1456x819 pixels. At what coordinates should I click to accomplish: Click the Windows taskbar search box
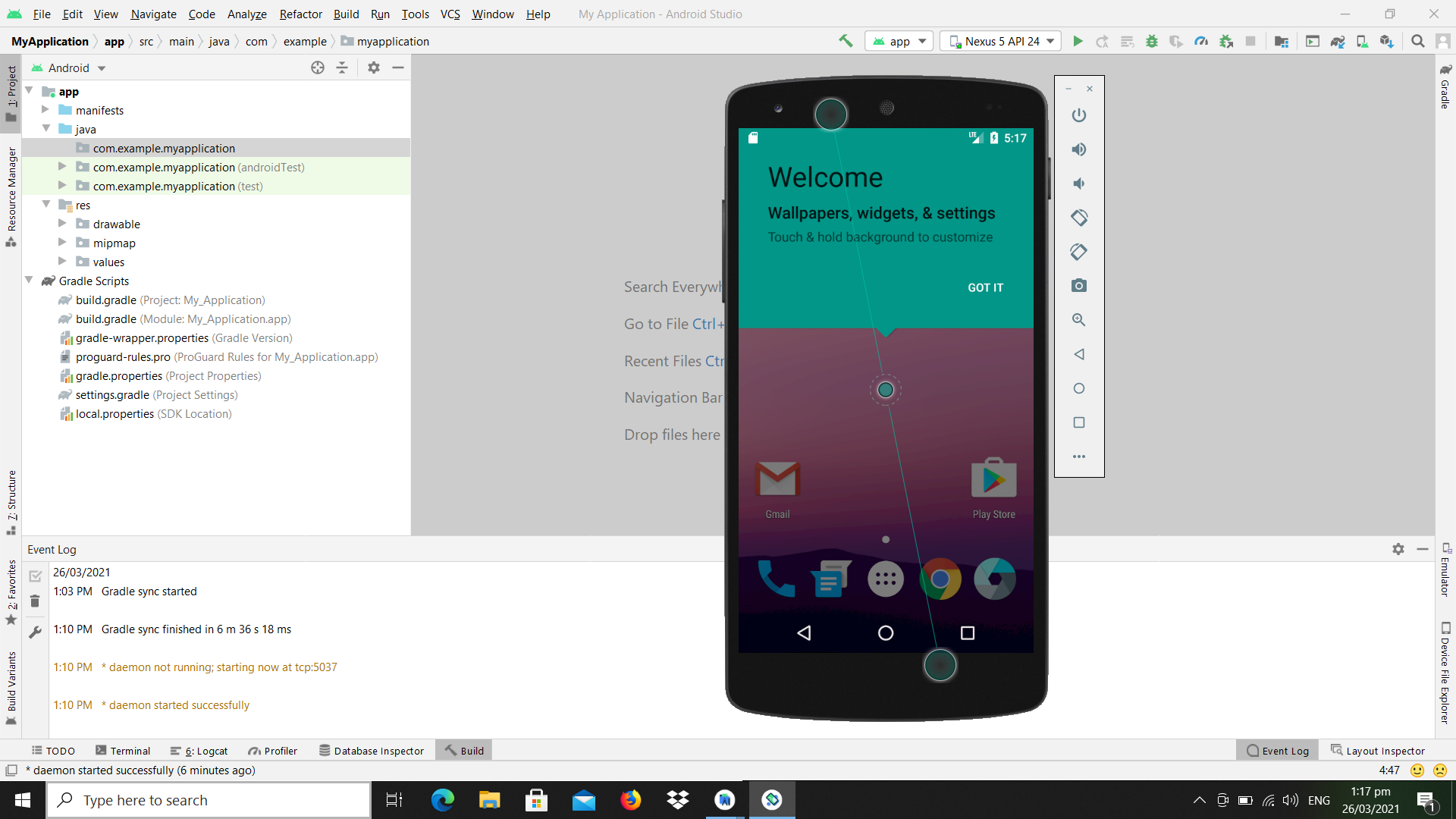[209, 800]
